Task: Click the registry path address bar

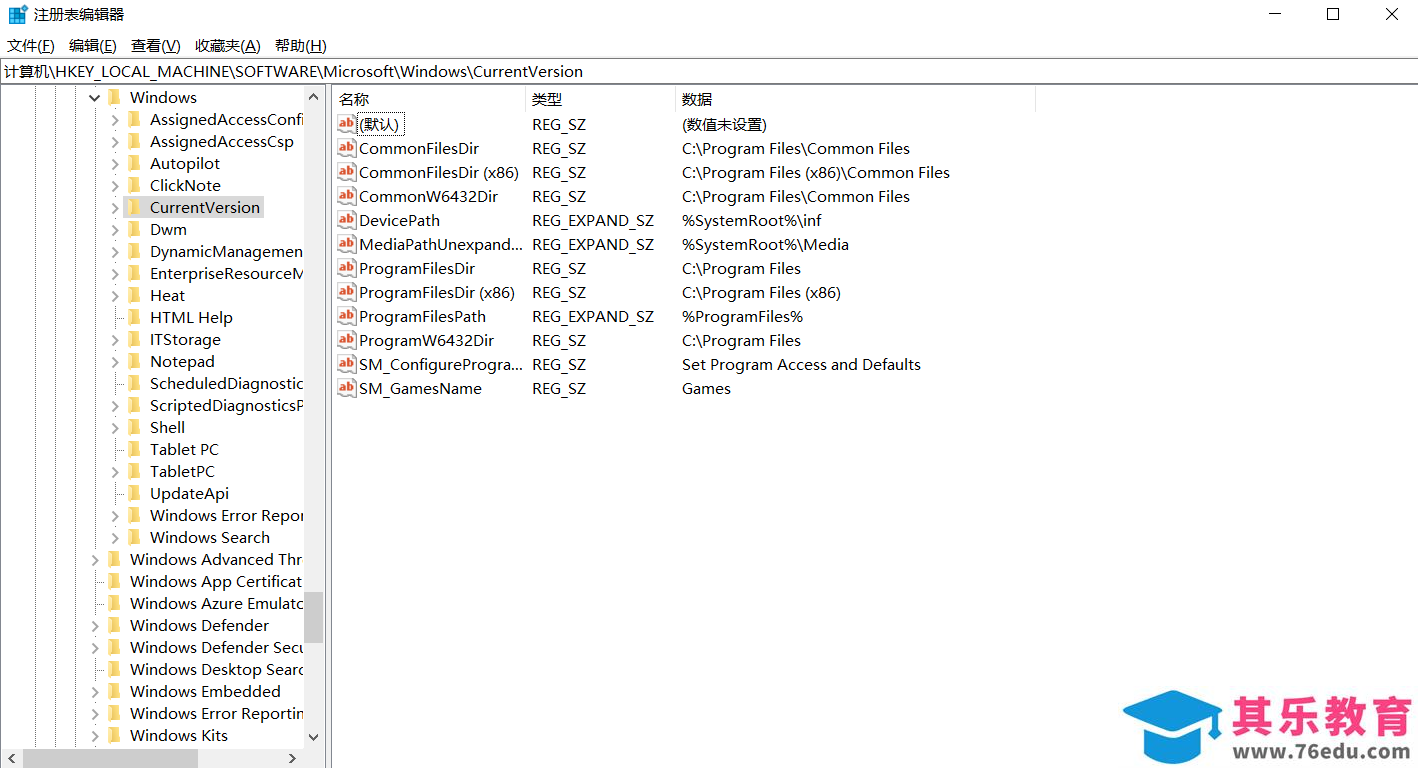Action: click(709, 71)
